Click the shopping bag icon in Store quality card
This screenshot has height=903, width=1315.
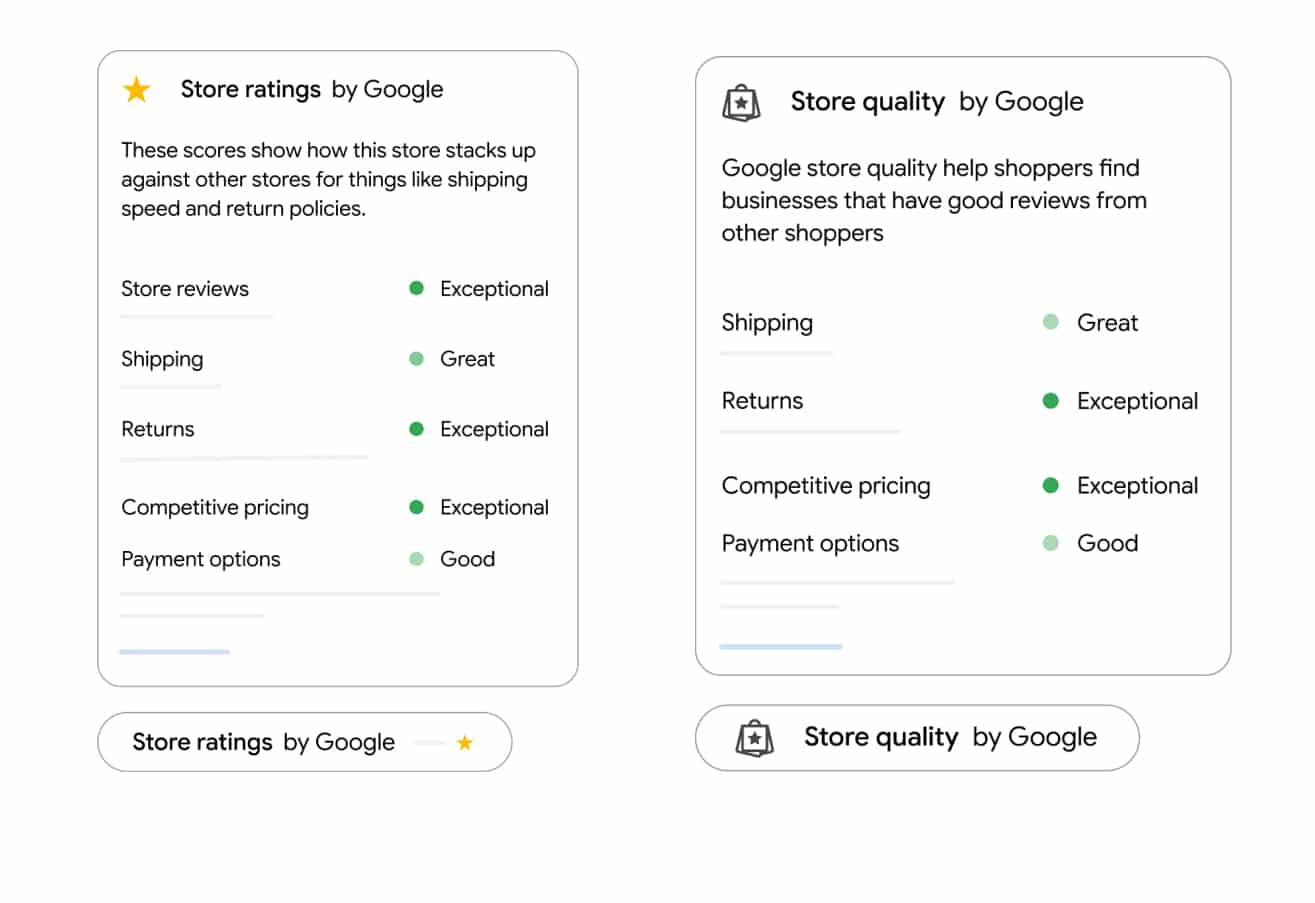click(x=741, y=103)
